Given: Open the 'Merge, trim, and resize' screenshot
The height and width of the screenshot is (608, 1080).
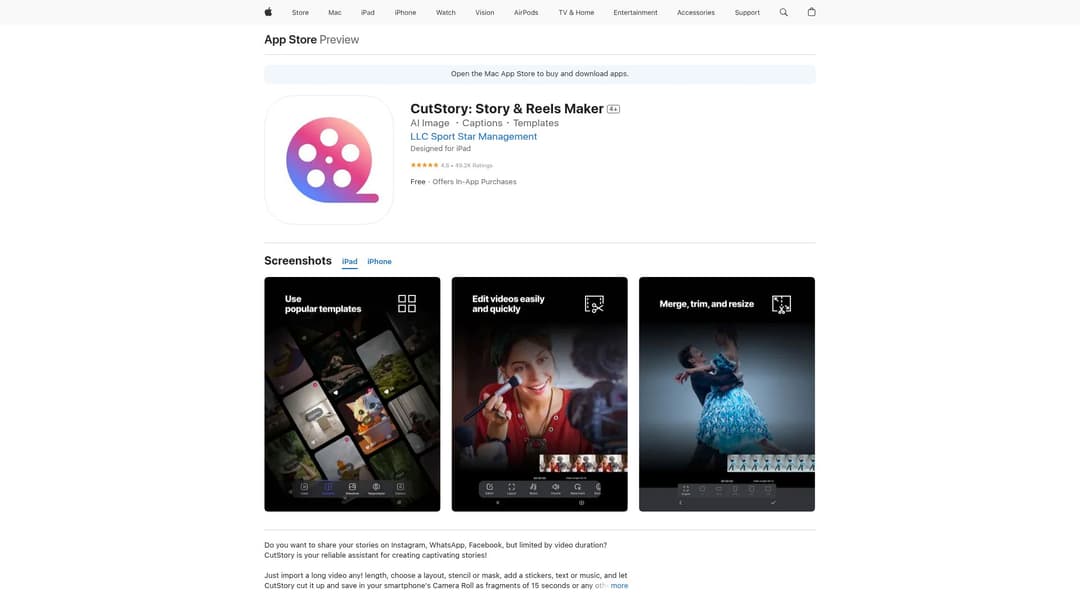Looking at the screenshot, I should click(727, 394).
